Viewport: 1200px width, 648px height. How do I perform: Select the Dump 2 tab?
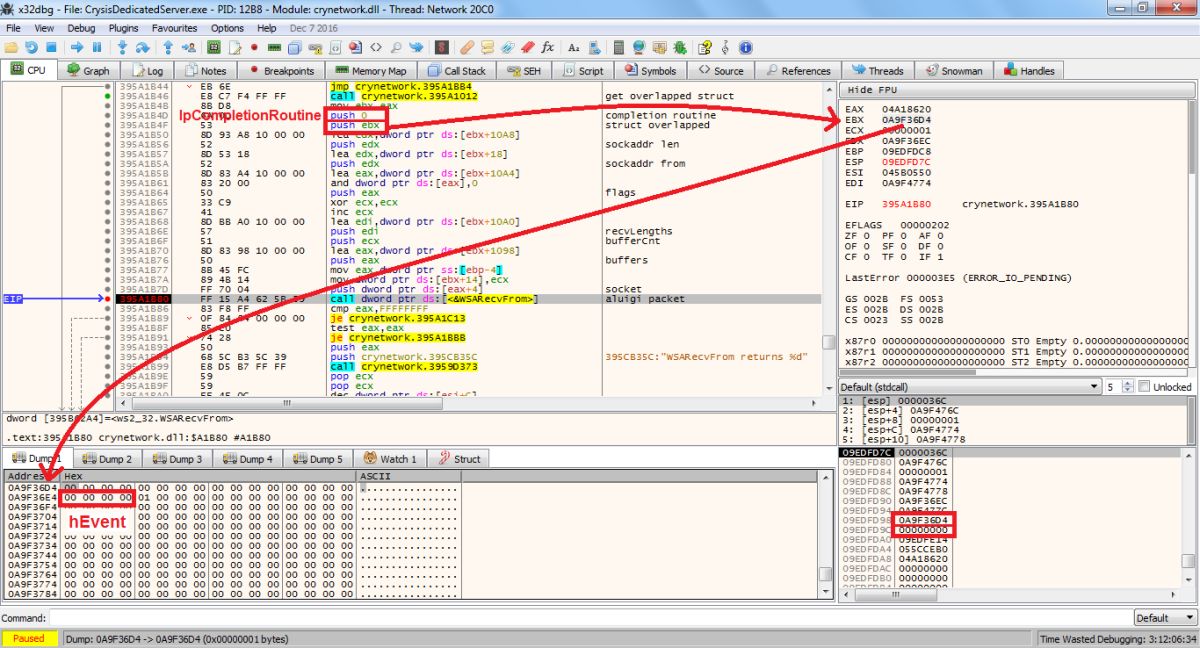pos(107,459)
